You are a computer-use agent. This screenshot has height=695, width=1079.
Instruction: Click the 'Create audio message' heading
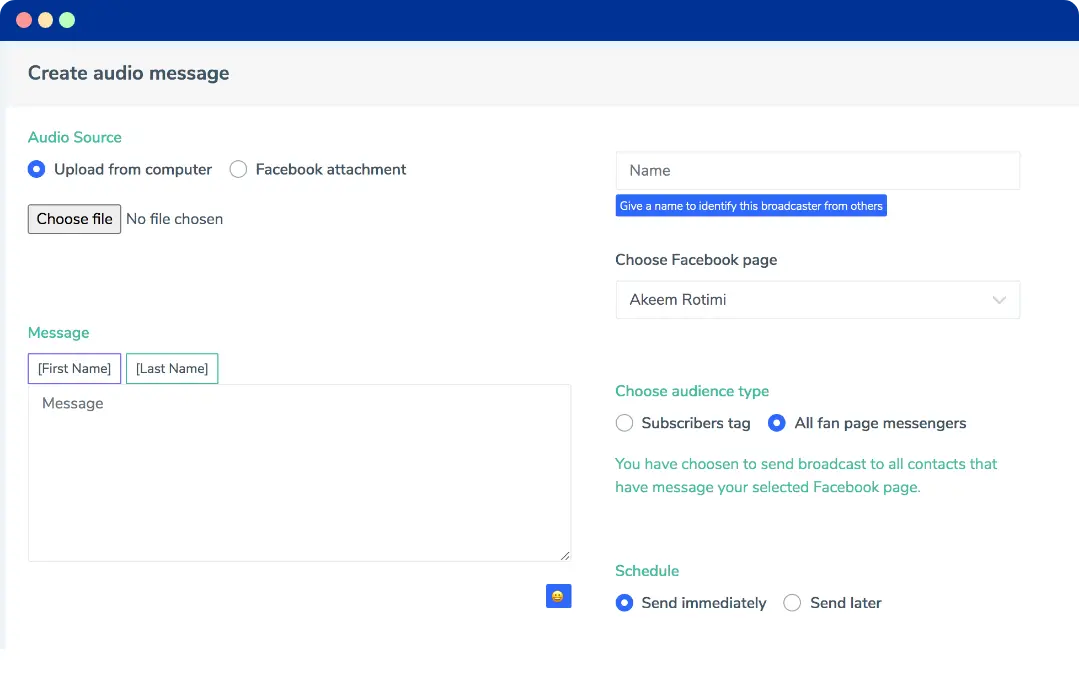pyautogui.click(x=129, y=73)
